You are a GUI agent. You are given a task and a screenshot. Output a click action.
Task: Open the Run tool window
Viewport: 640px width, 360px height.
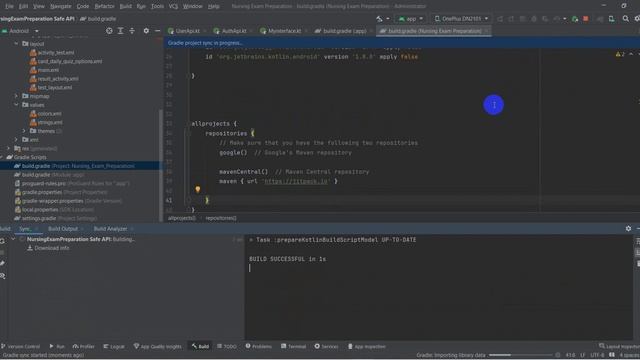[57, 347]
